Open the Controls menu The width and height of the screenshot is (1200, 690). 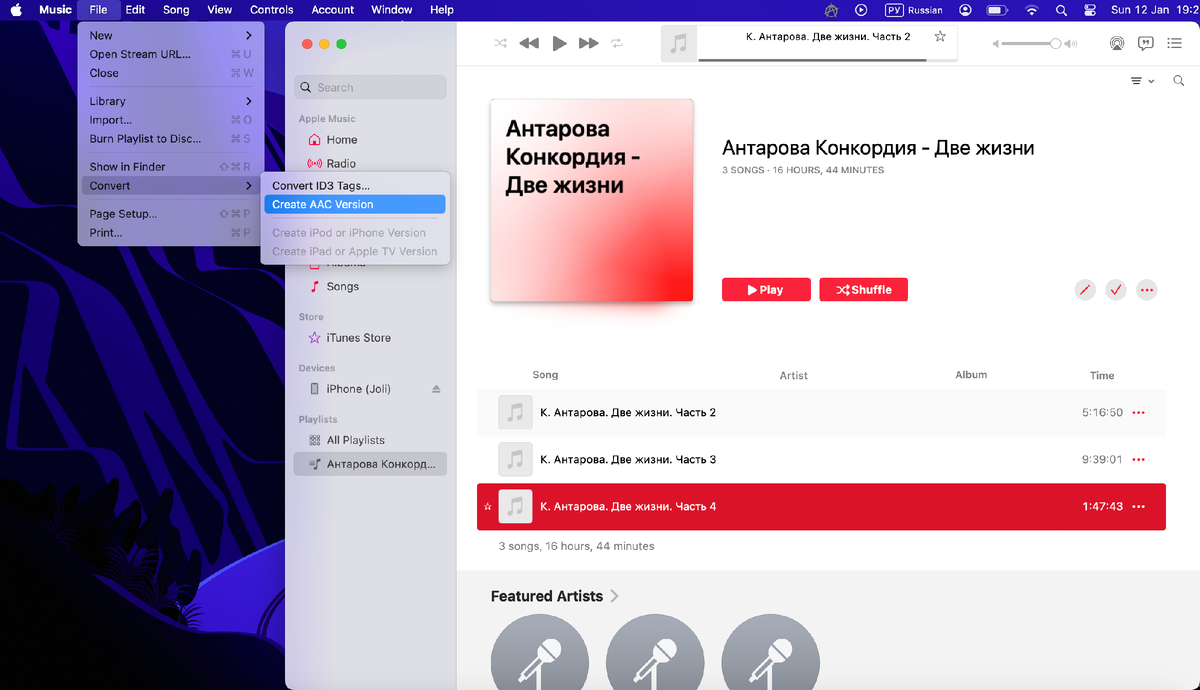point(272,10)
